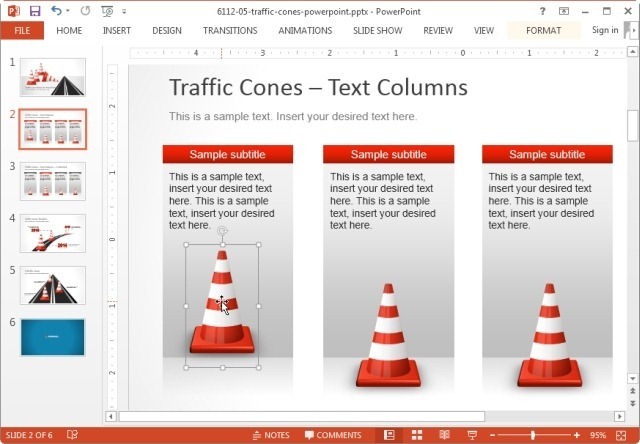Select slide 1 thumbnail
This screenshot has height=444, width=640.
coord(53,77)
